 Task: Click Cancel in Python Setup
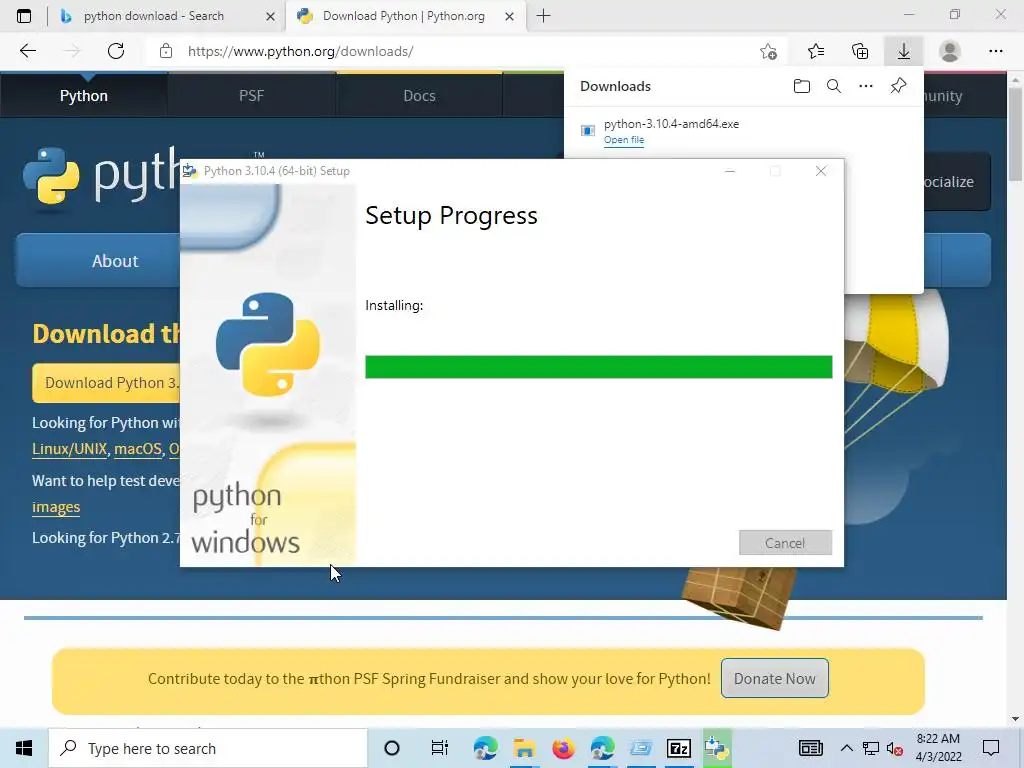(785, 543)
